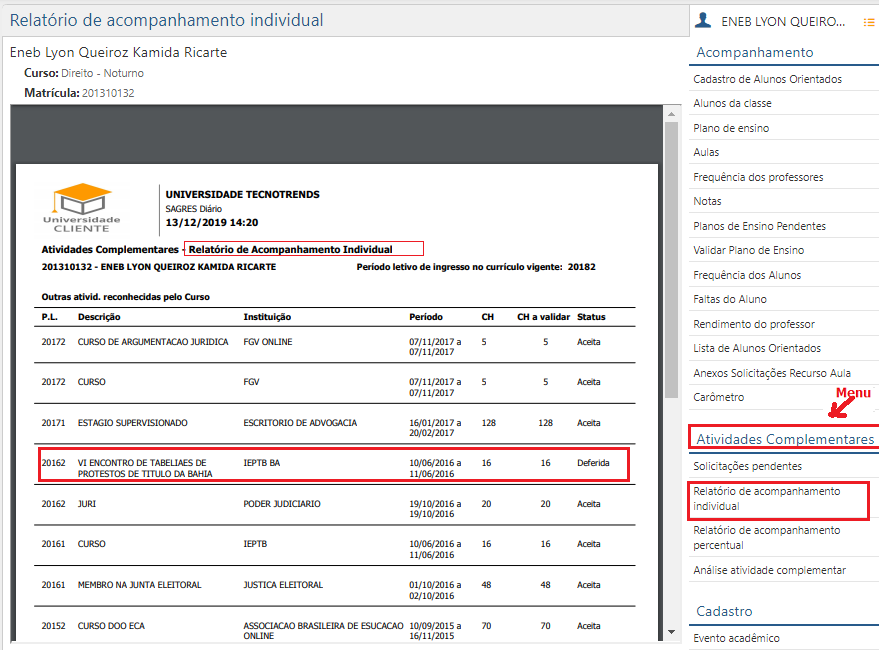Open Faltas do Aluno
This screenshot has height=650, width=879.
tap(733, 299)
